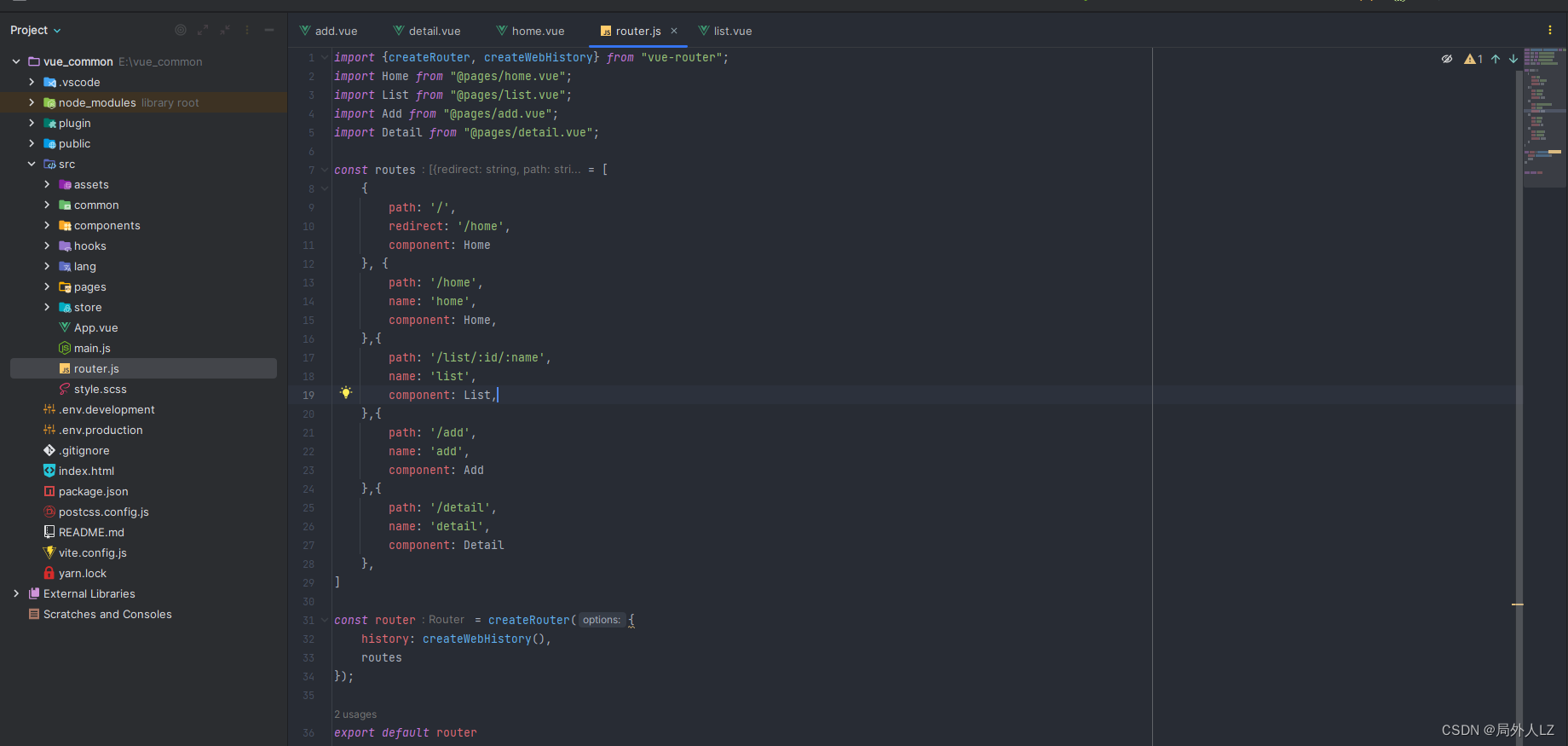This screenshot has width=1568, height=746.
Task: Click line number 19 in the gutter
Action: pos(308,395)
